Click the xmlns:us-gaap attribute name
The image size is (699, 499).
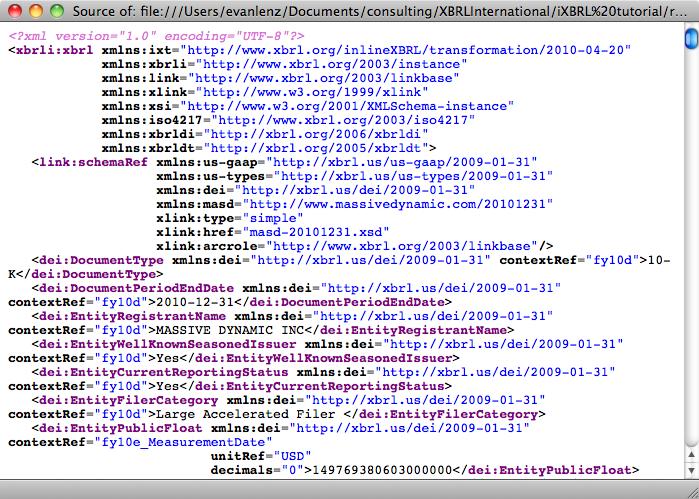pyautogui.click(x=206, y=162)
